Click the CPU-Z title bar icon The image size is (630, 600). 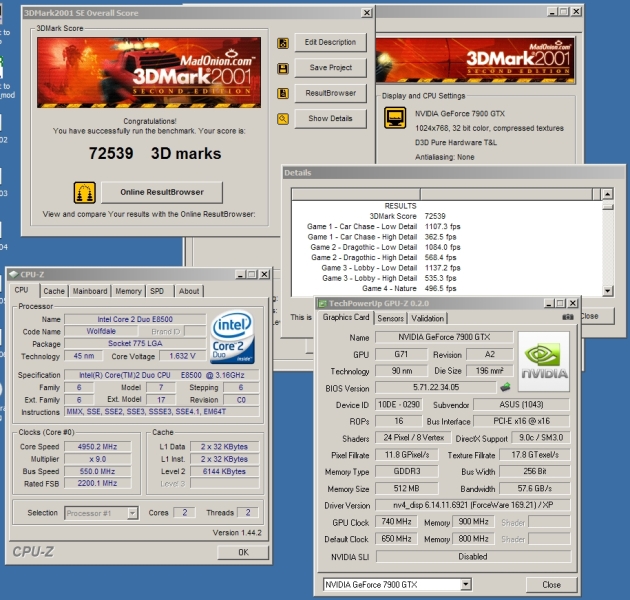pyautogui.click(x=14, y=274)
